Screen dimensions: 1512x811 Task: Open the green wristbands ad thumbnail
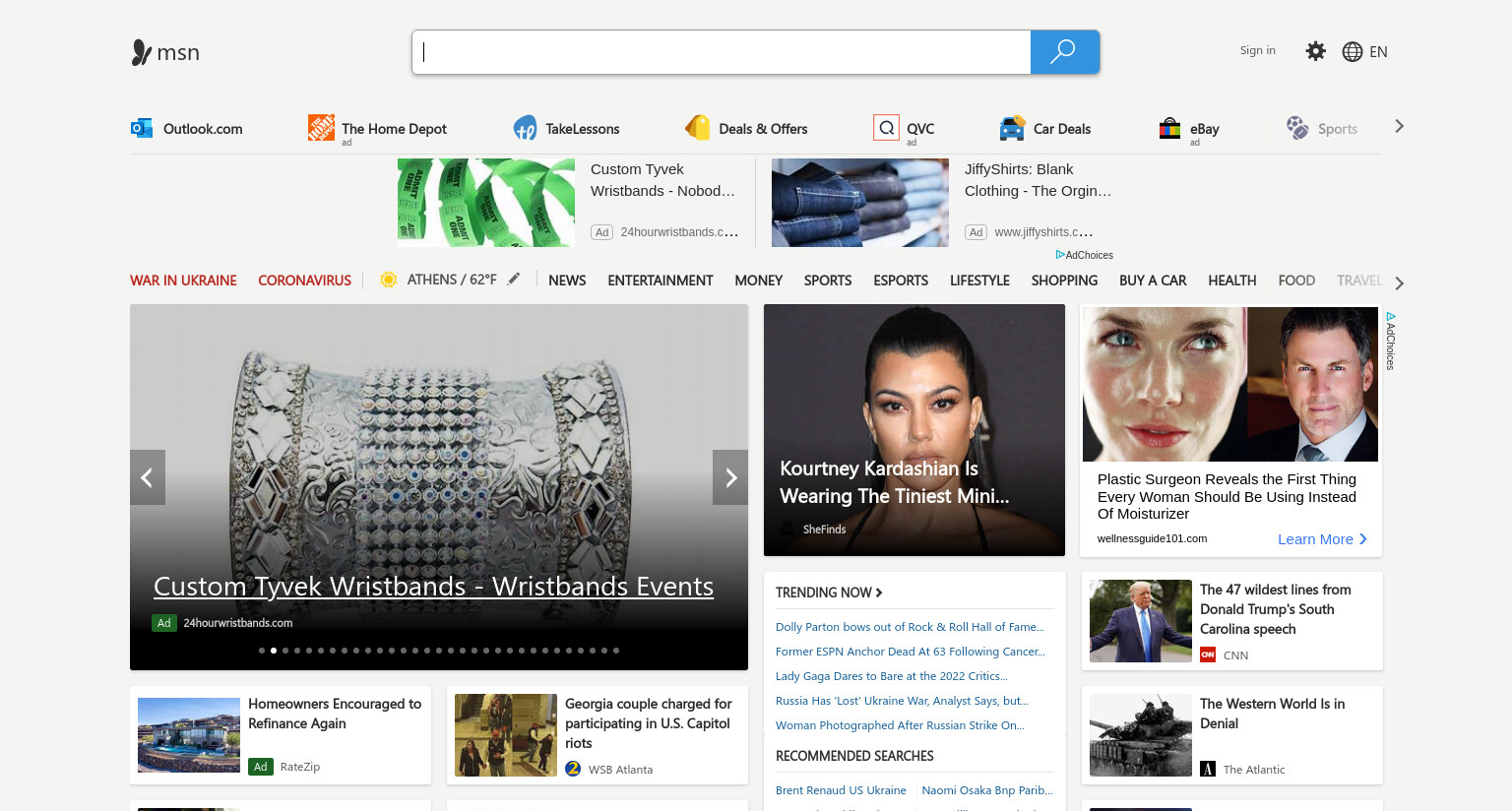pos(486,203)
